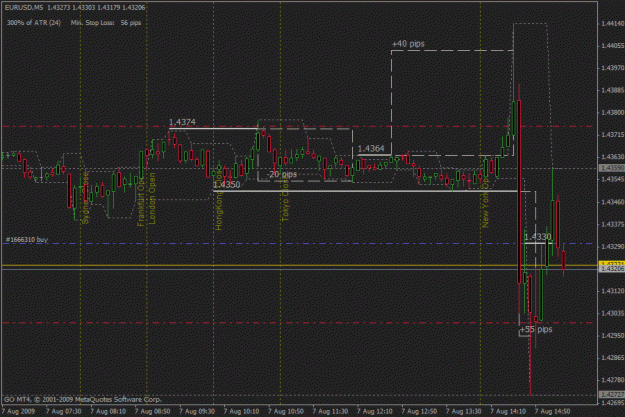Click the 1.43630 price scale value
The width and height of the screenshot is (625, 417).
point(612,157)
